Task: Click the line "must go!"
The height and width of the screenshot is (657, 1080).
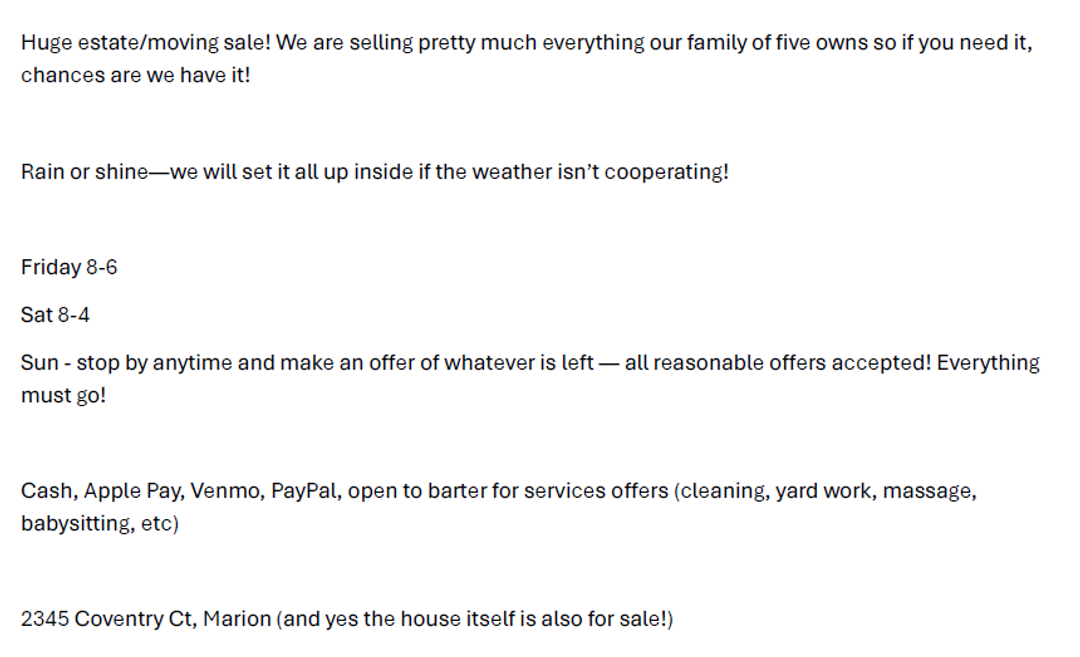Action: [x=63, y=395]
